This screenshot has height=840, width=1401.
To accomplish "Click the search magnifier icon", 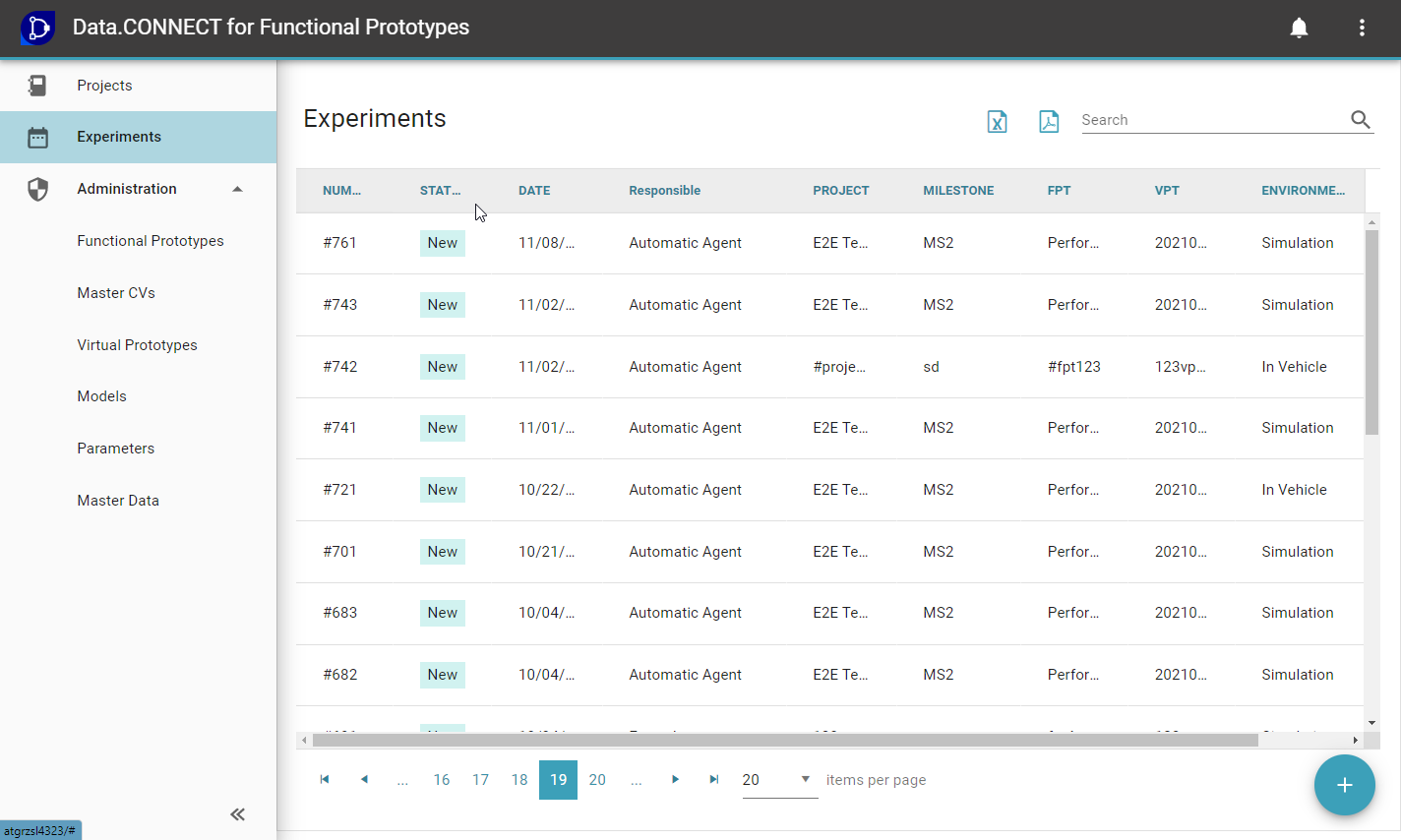I will pyautogui.click(x=1360, y=120).
